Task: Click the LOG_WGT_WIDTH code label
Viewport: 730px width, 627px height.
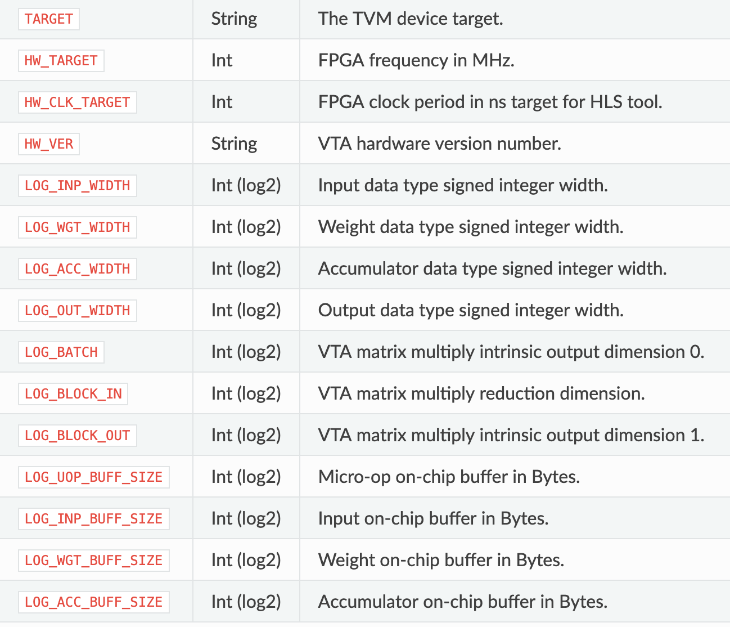Action: tap(77, 227)
